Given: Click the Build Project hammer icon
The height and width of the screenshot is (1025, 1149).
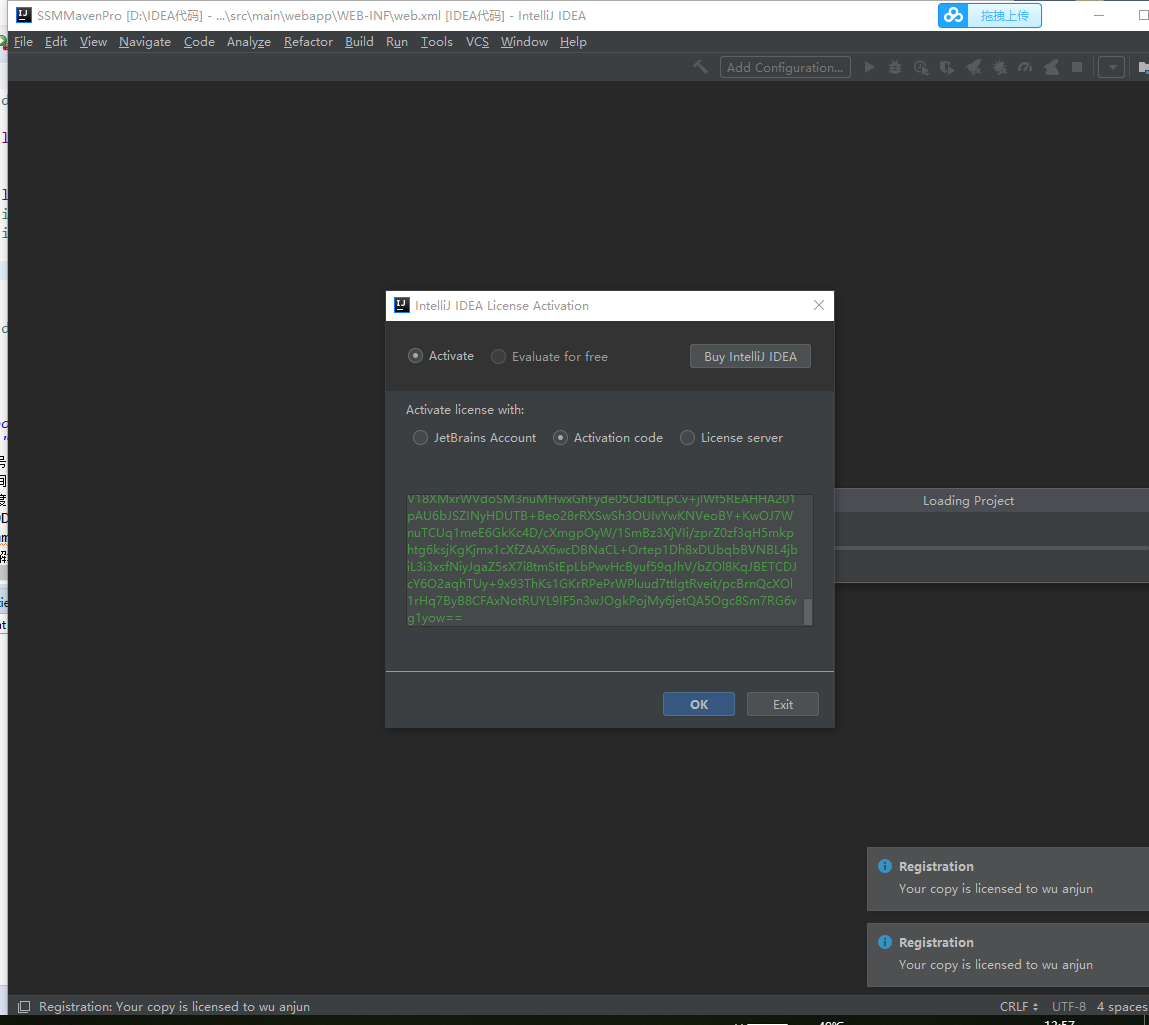Looking at the screenshot, I should point(701,67).
